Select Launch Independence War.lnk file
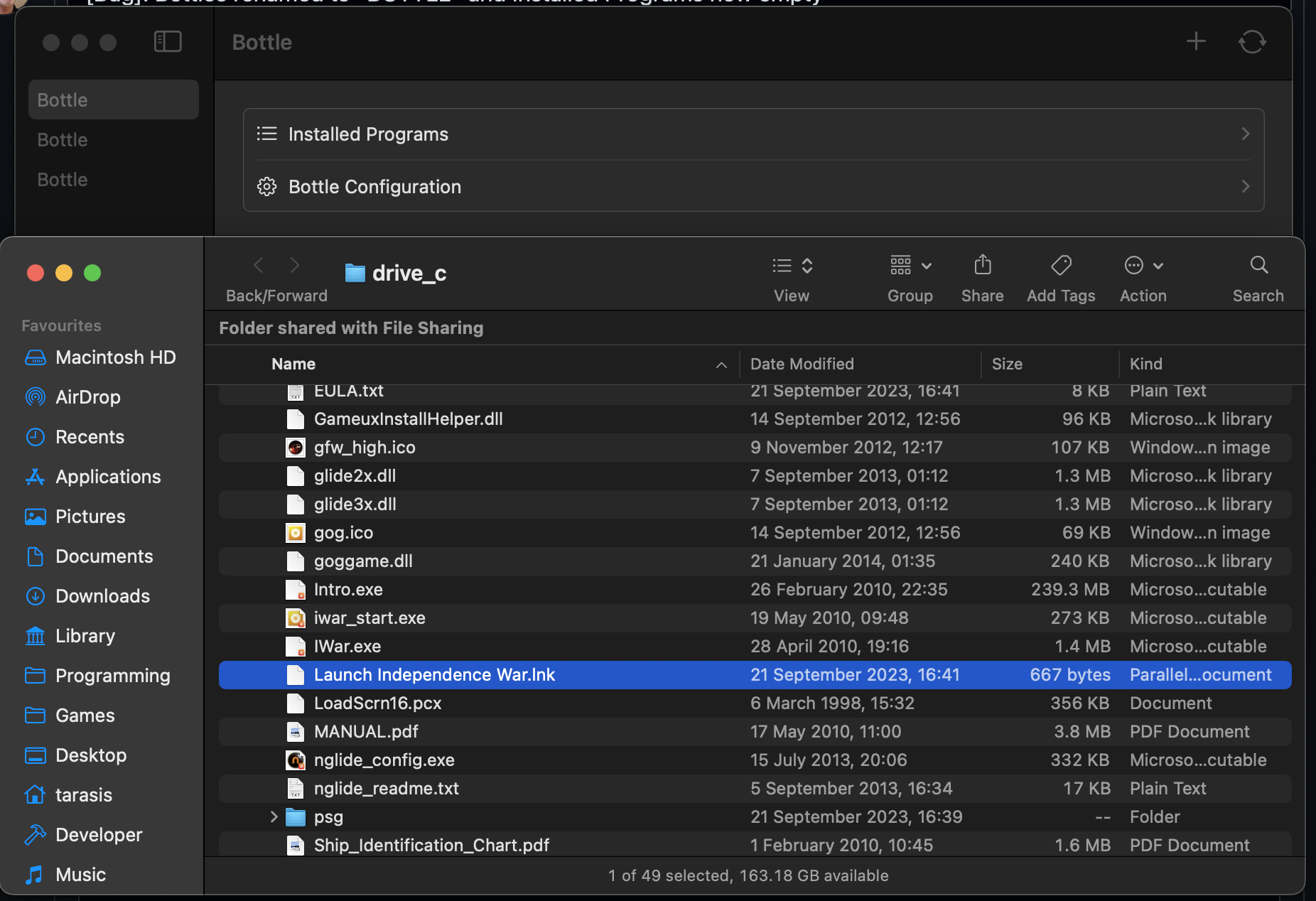Image resolution: width=1316 pixels, height=901 pixels. point(755,675)
